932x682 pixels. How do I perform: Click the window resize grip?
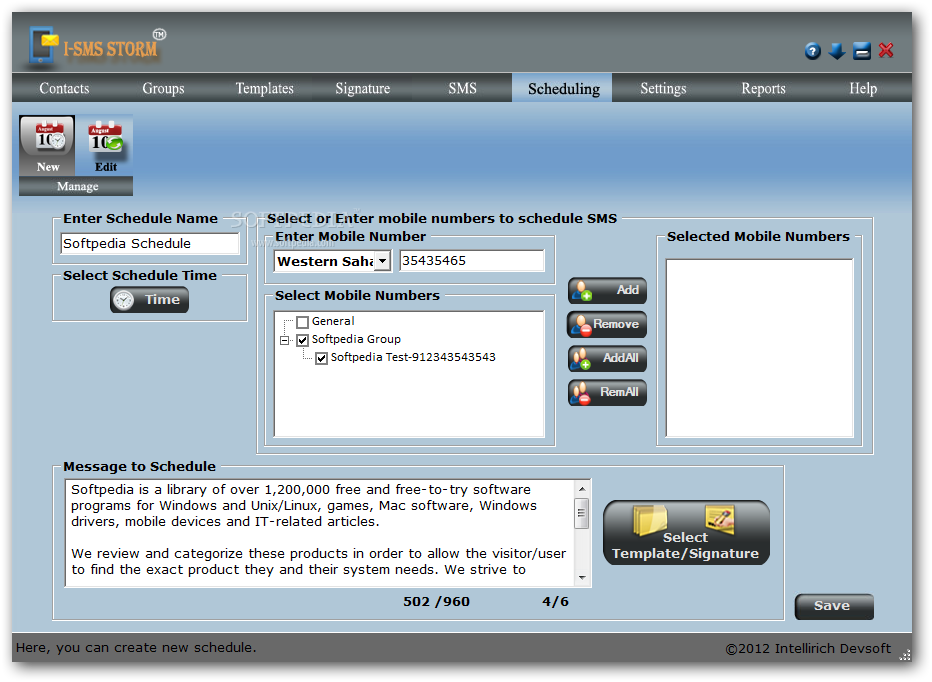905,655
